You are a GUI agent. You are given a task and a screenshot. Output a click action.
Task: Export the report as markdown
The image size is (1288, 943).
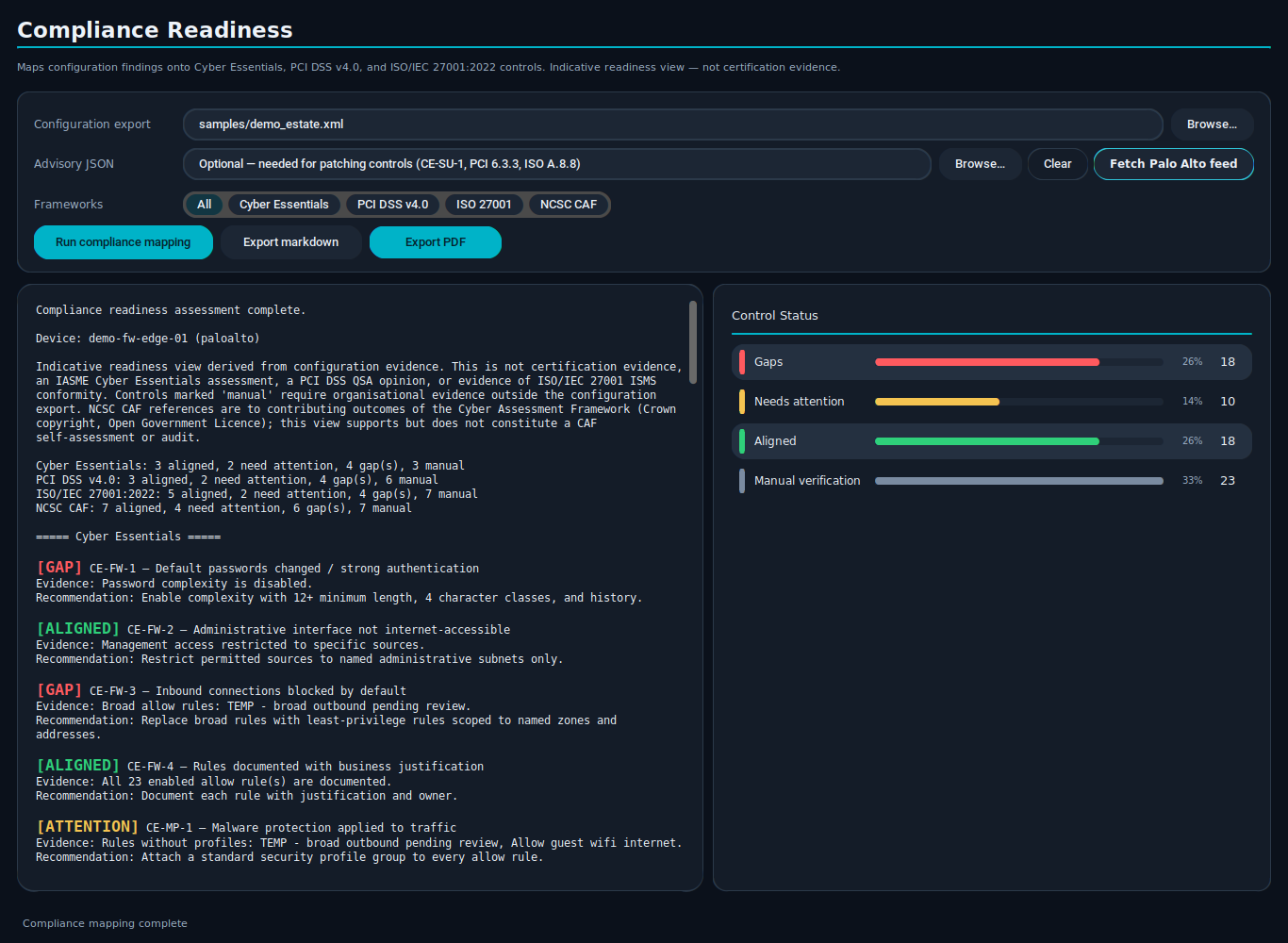pos(290,242)
